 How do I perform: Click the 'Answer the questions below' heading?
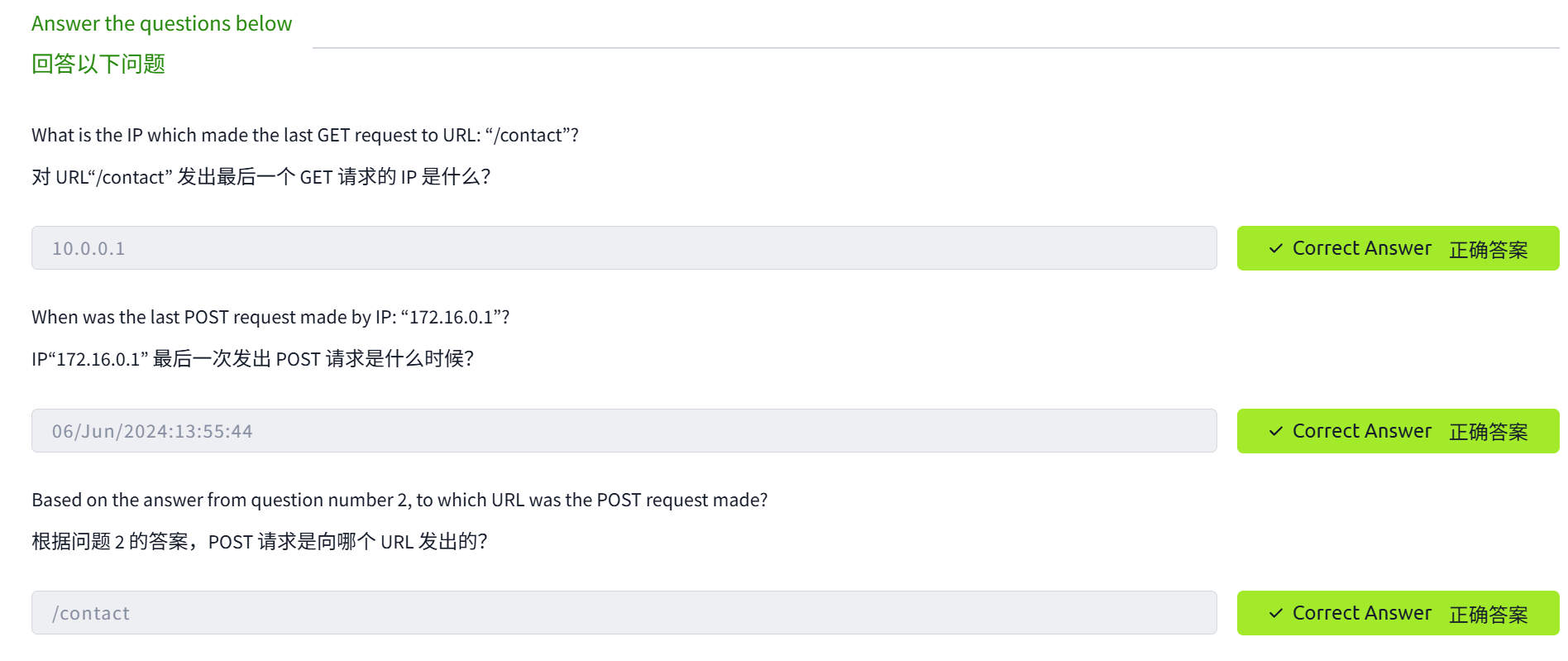(161, 24)
